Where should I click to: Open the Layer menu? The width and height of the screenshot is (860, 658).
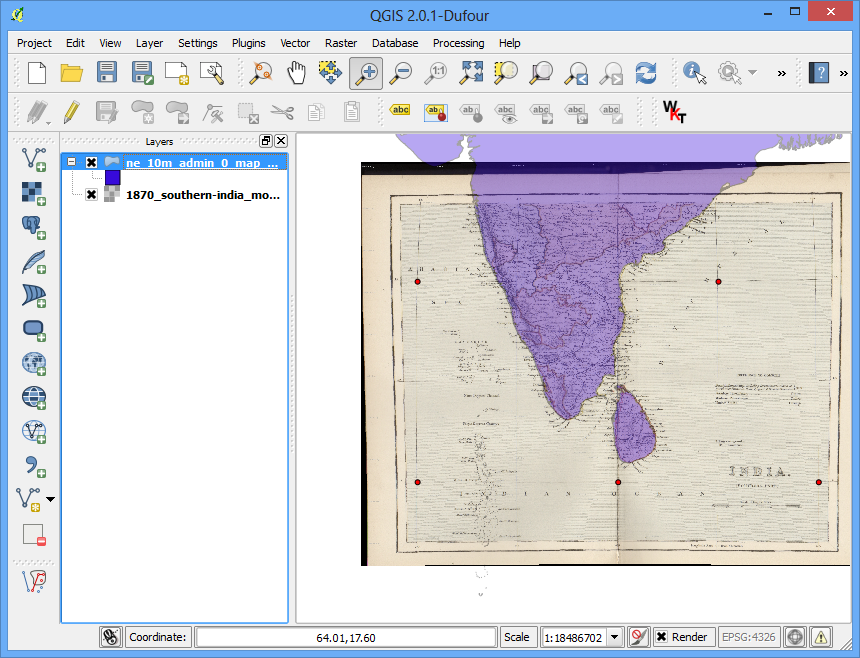[149, 43]
